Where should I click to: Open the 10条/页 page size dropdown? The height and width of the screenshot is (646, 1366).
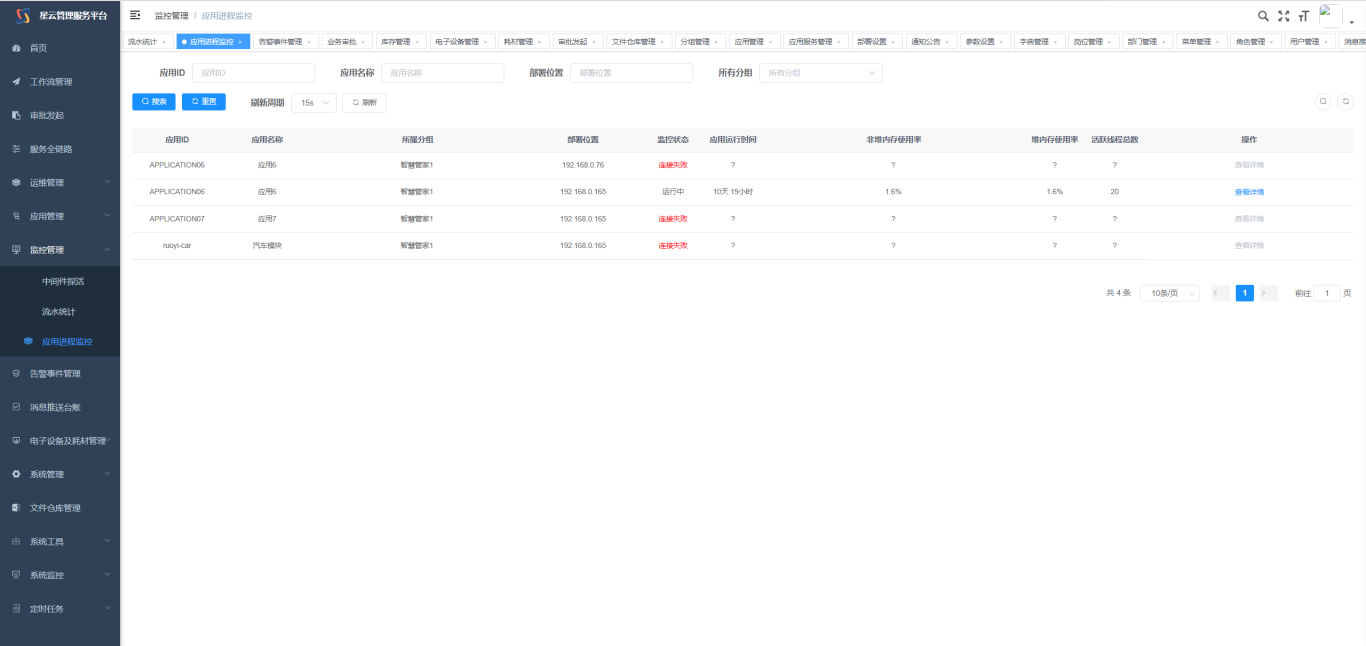point(1169,293)
